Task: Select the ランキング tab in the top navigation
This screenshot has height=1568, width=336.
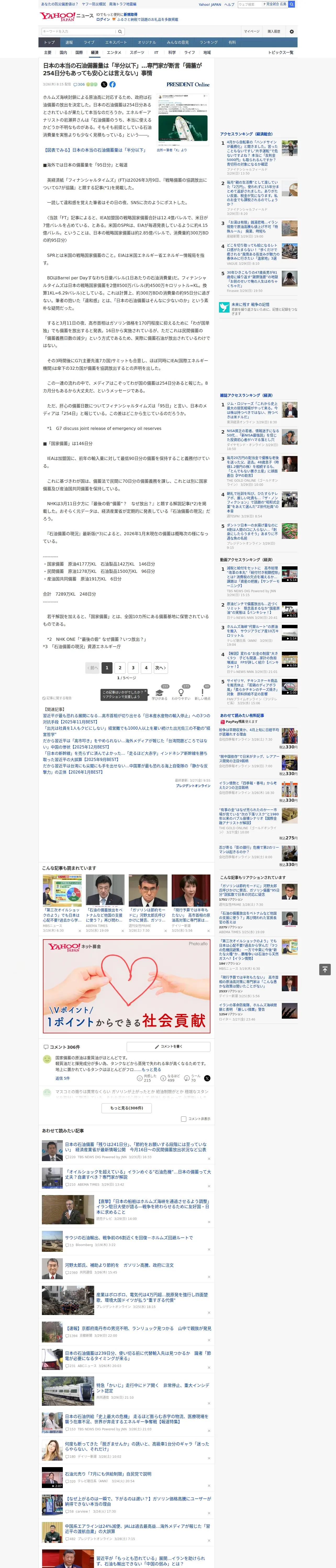Action: tap(209, 42)
